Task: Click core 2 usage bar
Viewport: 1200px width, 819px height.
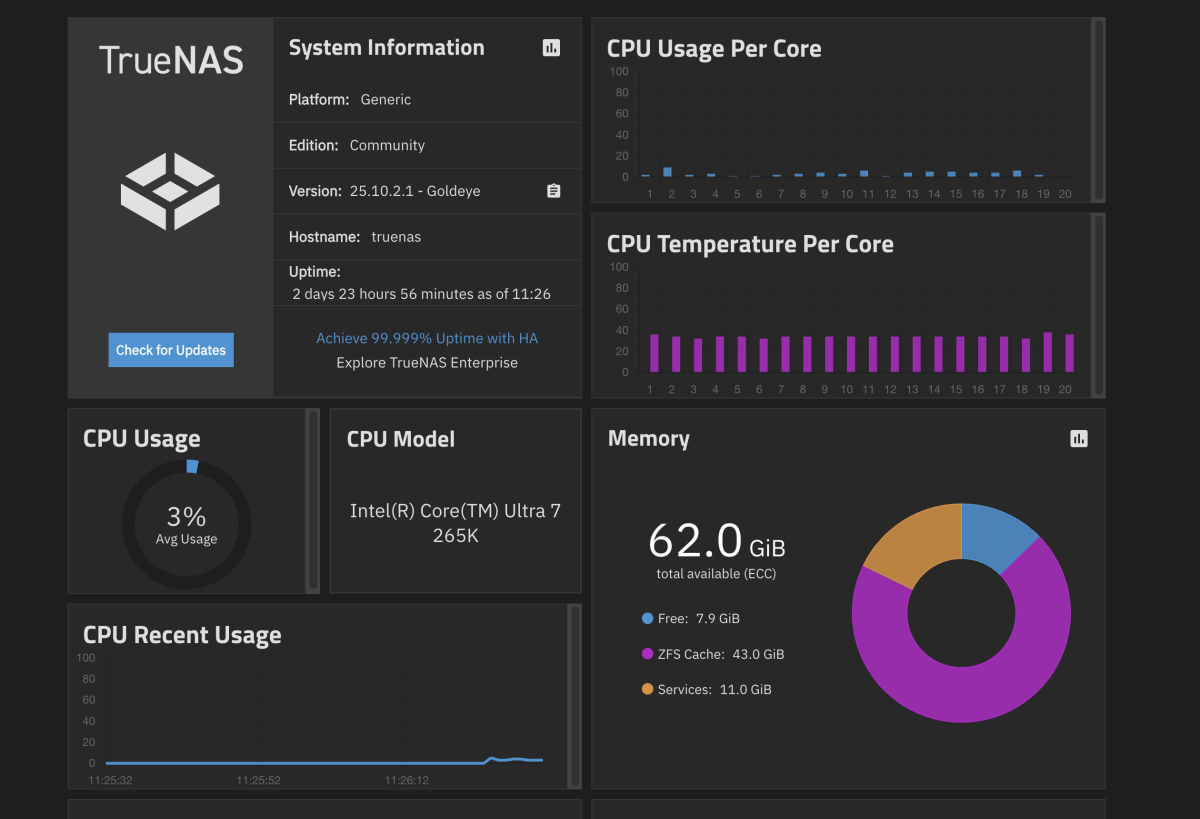Action: [668, 172]
